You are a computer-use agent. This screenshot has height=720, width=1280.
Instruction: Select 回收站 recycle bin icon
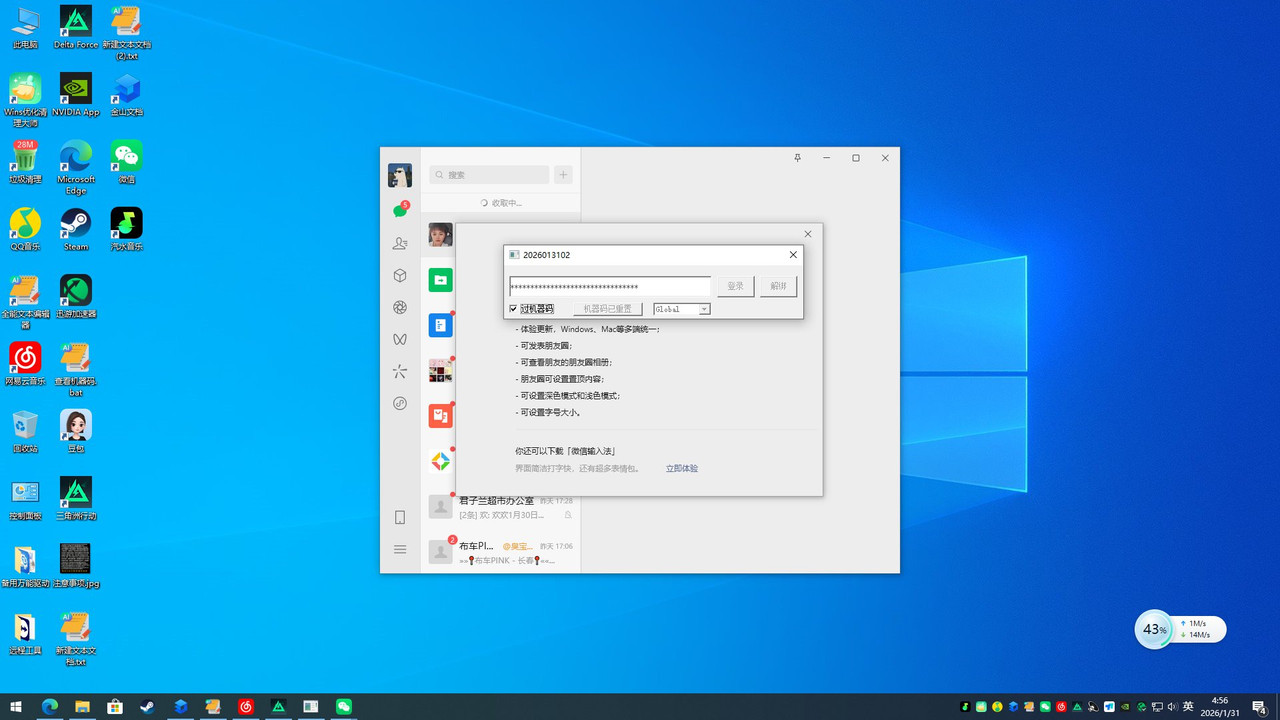25,431
